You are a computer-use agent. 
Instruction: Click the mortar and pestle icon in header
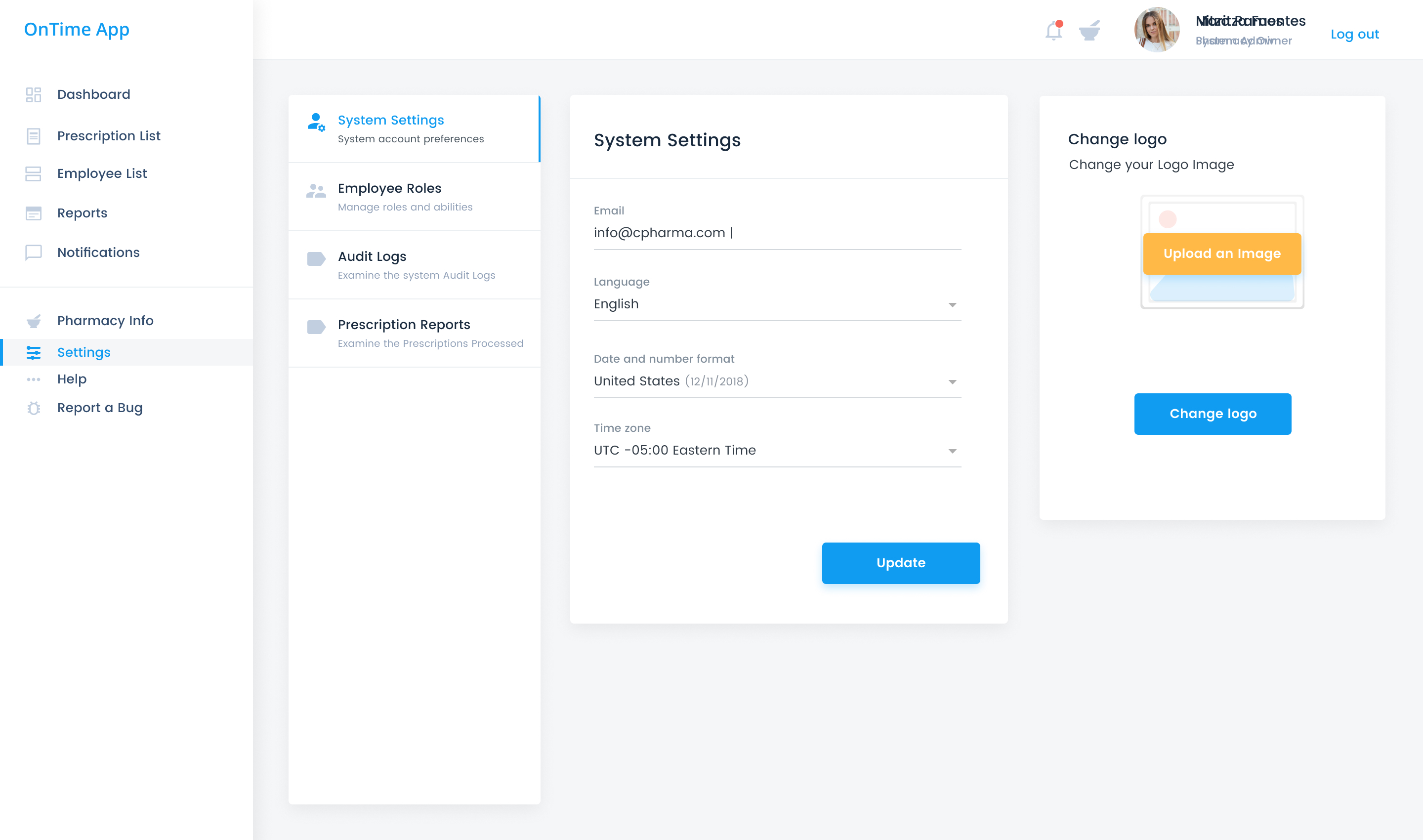1089,30
